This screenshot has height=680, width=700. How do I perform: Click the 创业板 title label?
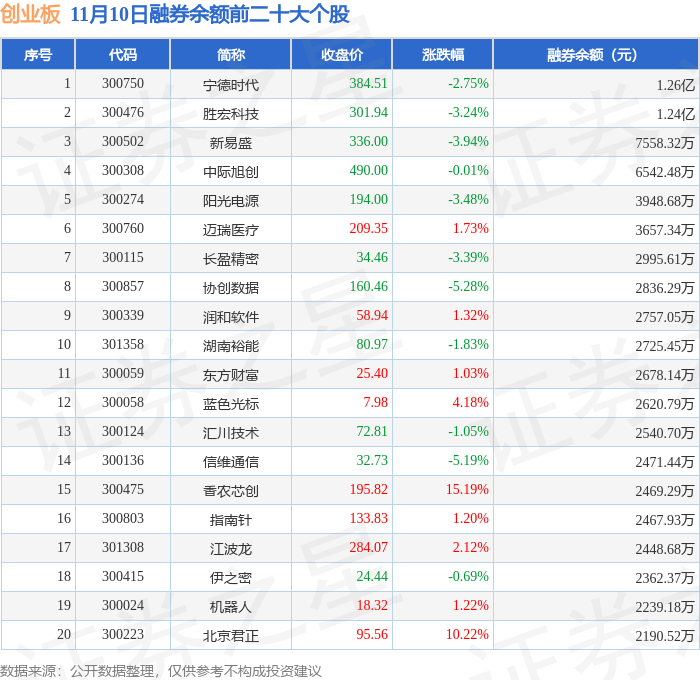pyautogui.click(x=30, y=14)
